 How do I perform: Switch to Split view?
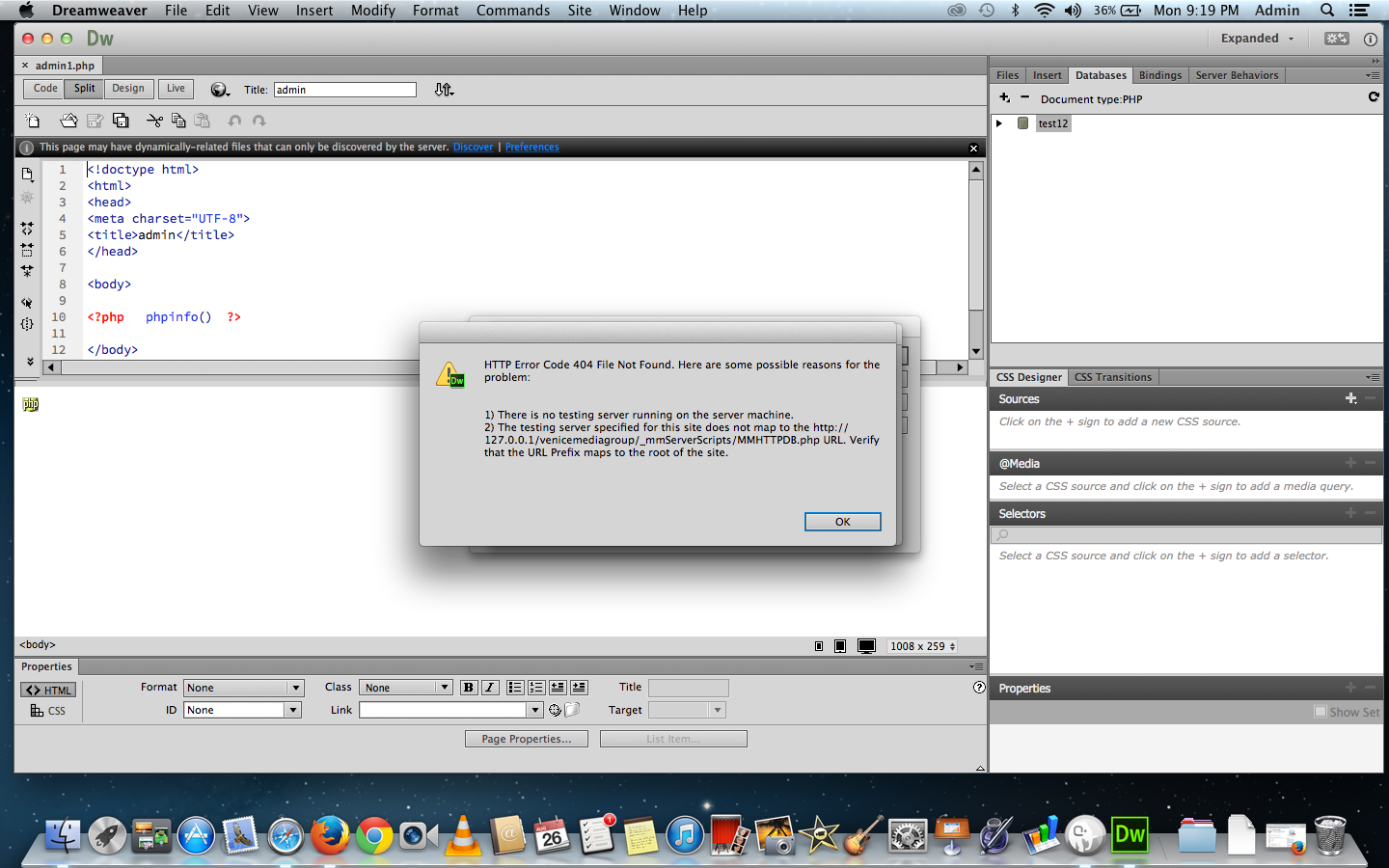coord(85,89)
